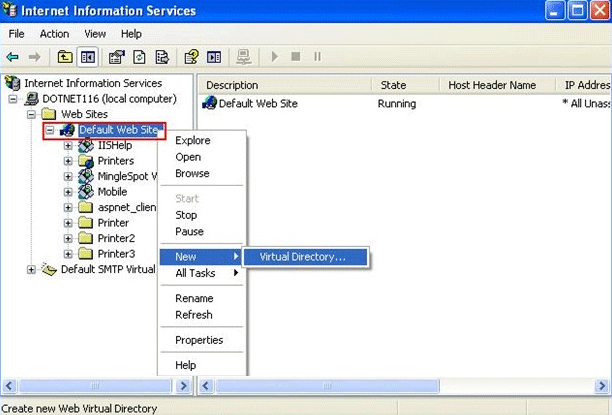Viewport: 612px width, 415px height.
Task: Sort by Host Header Name column
Action: [497, 85]
